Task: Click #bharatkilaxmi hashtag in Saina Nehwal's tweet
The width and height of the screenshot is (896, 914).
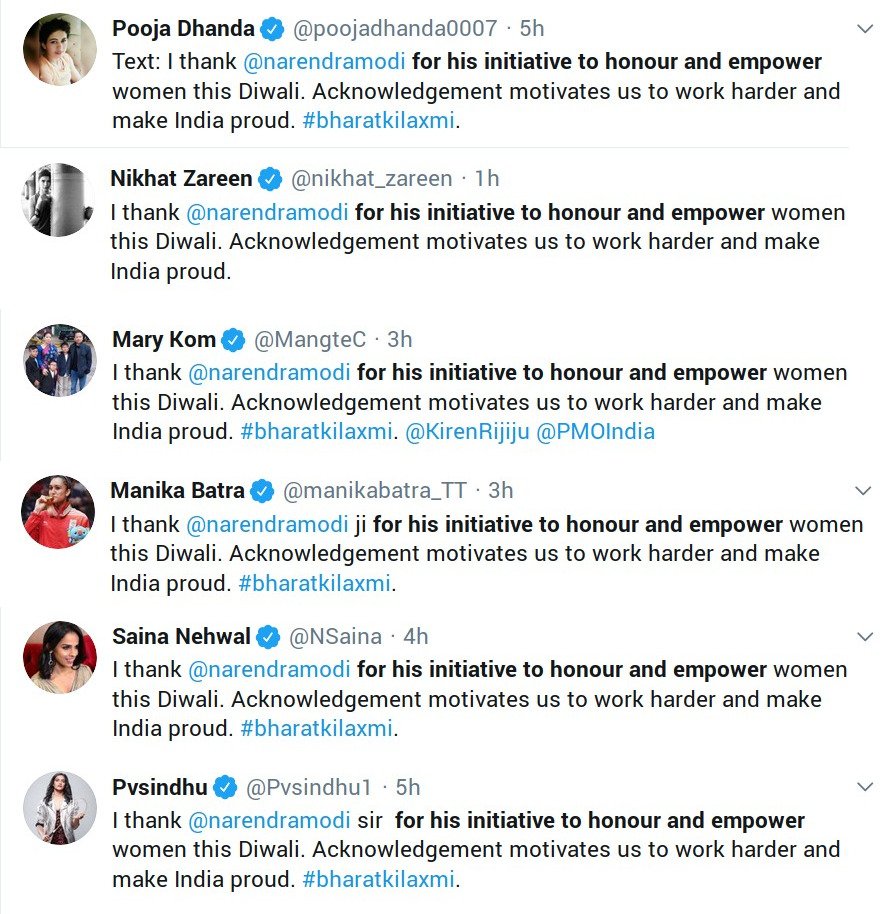Action: (316, 729)
